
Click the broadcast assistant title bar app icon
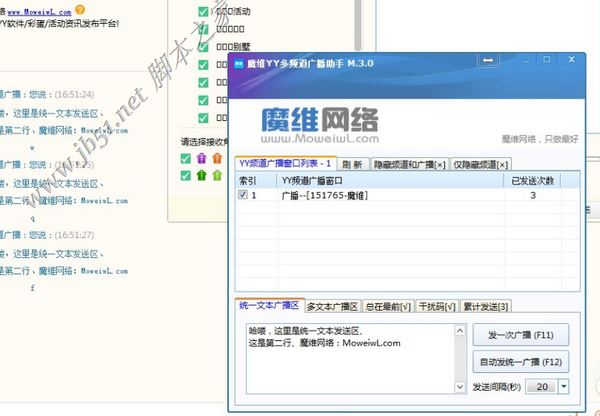click(239, 64)
